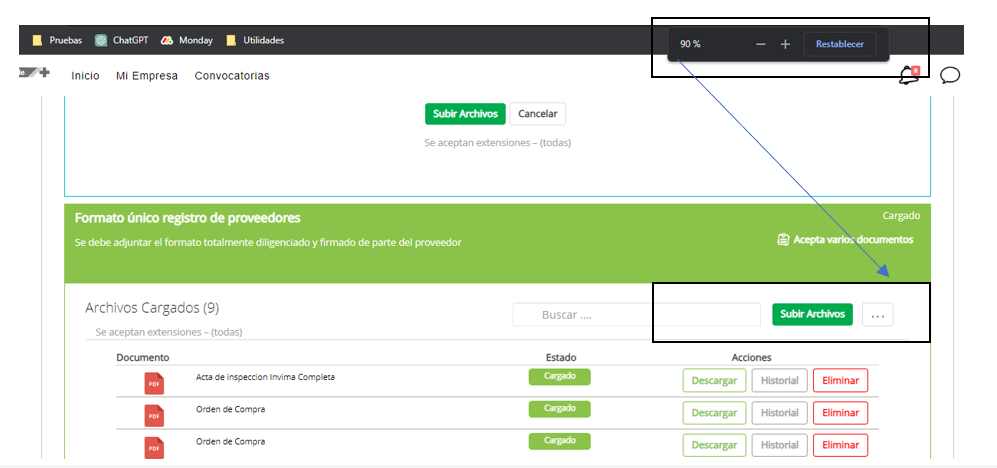This screenshot has height=468, width=997.
Task: Open the ChatGPT bookmark
Action: tap(121, 40)
